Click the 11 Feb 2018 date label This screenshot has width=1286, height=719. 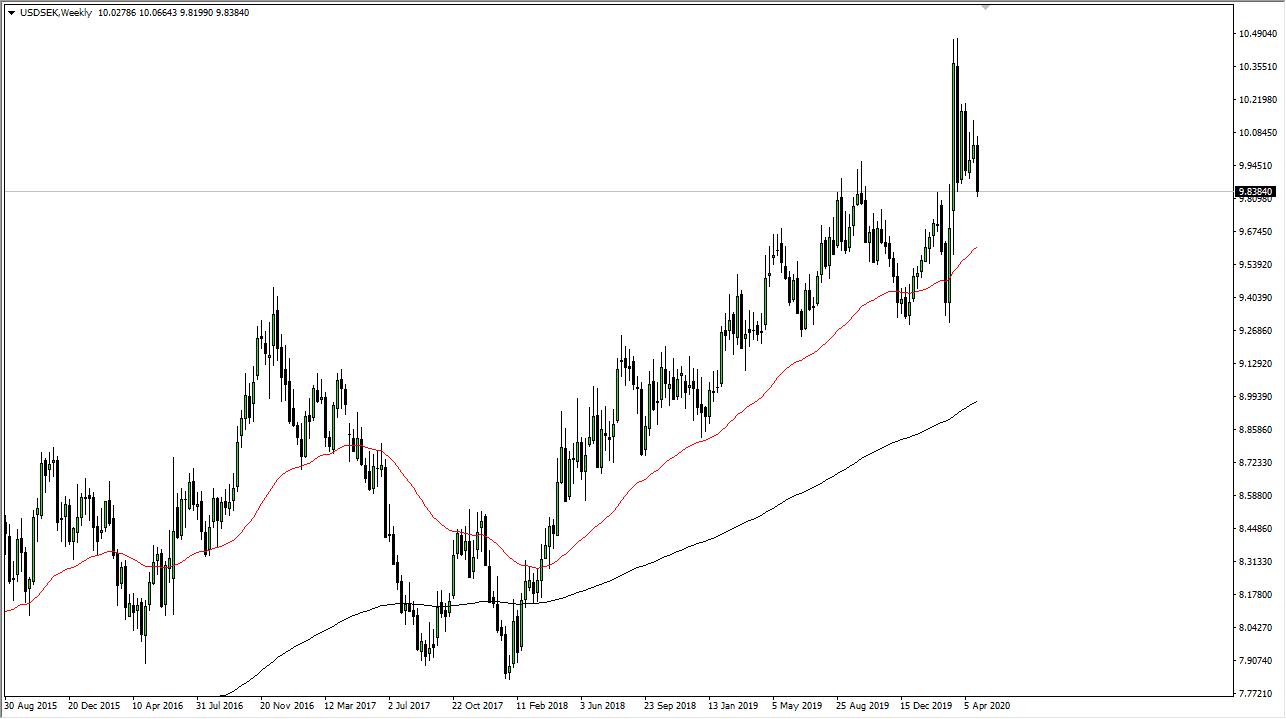pos(540,705)
